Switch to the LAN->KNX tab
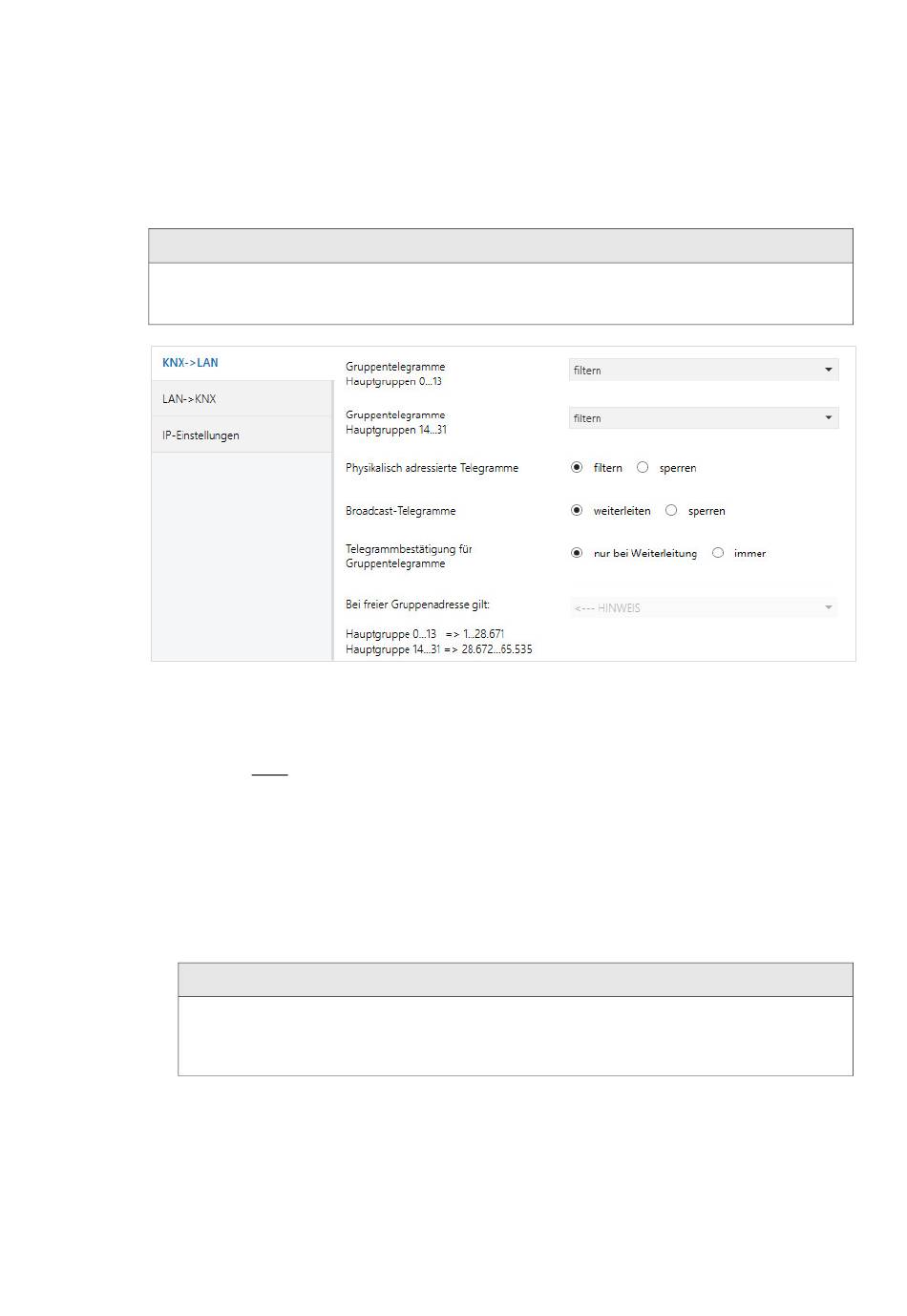The height and width of the screenshot is (1316, 907). (242, 399)
